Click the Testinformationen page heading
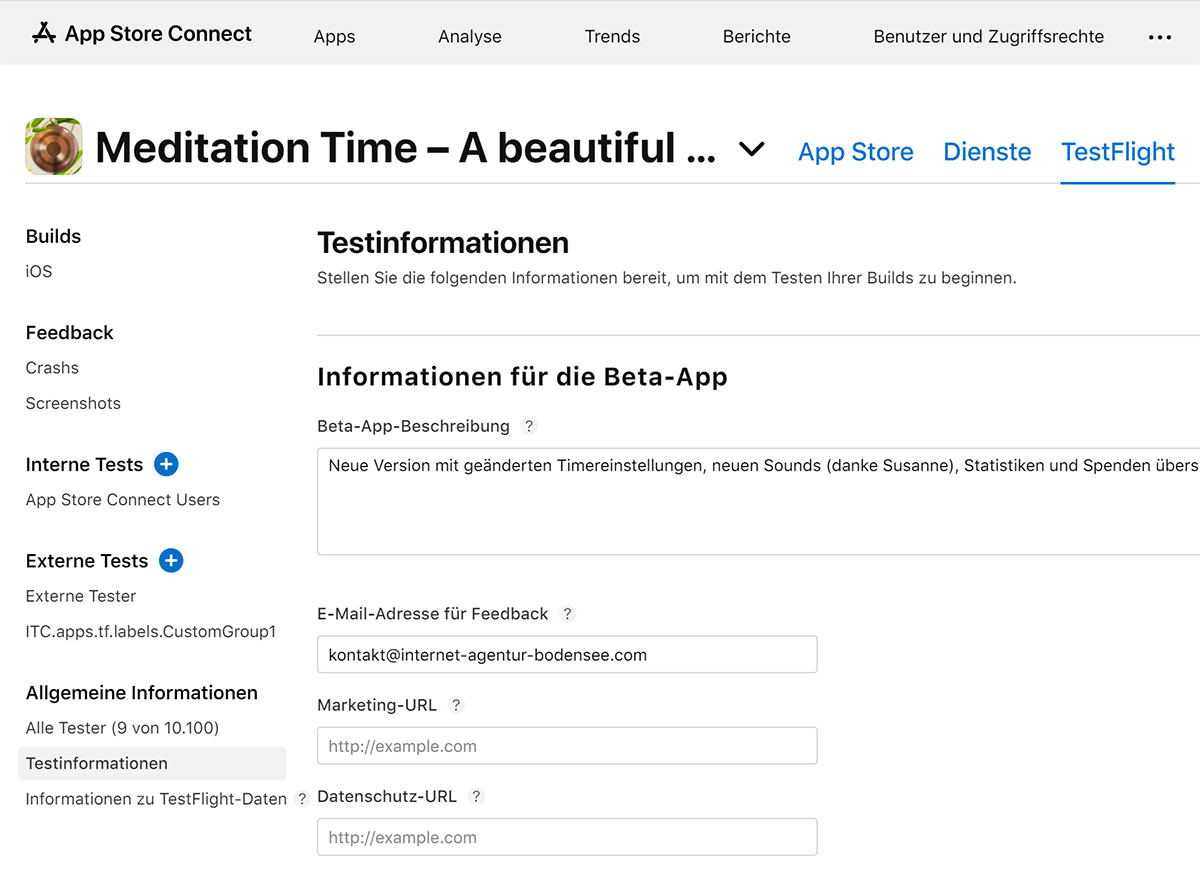The image size is (1200, 892). pos(443,242)
